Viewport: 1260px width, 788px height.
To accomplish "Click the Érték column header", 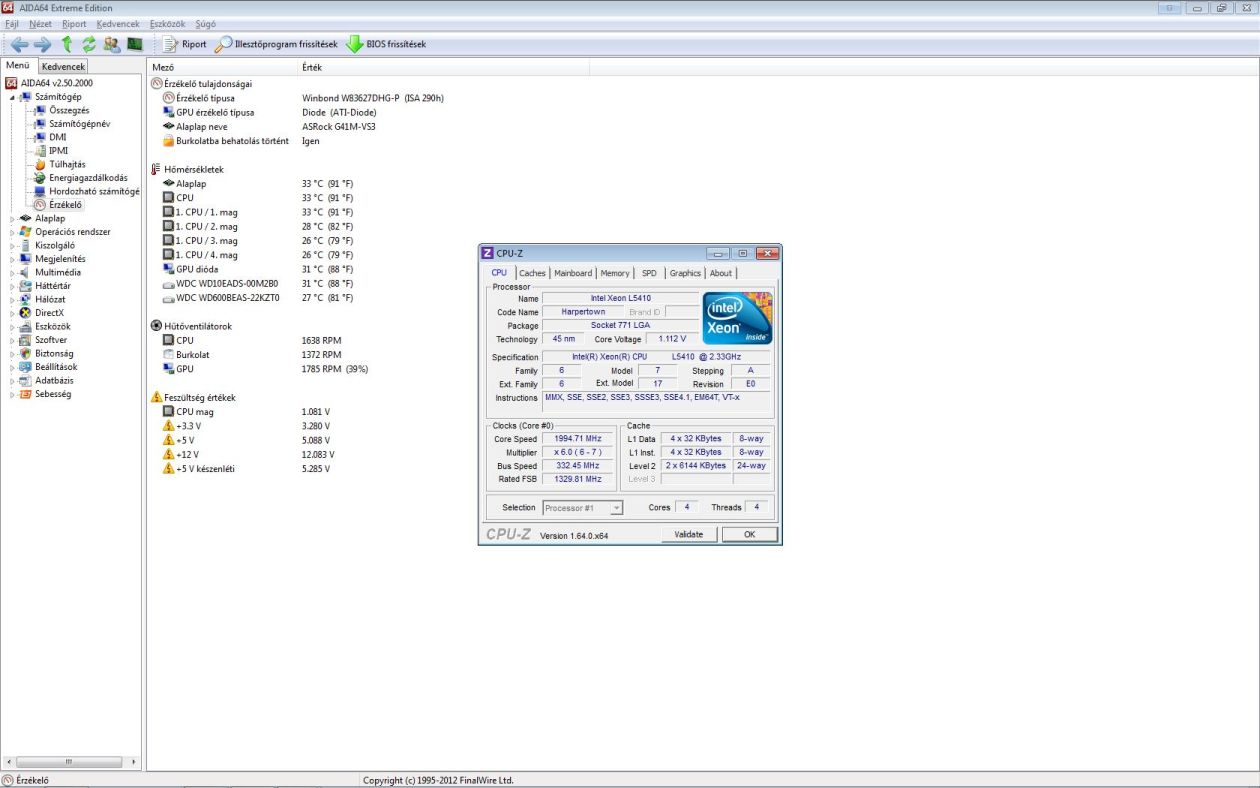I will (444, 67).
